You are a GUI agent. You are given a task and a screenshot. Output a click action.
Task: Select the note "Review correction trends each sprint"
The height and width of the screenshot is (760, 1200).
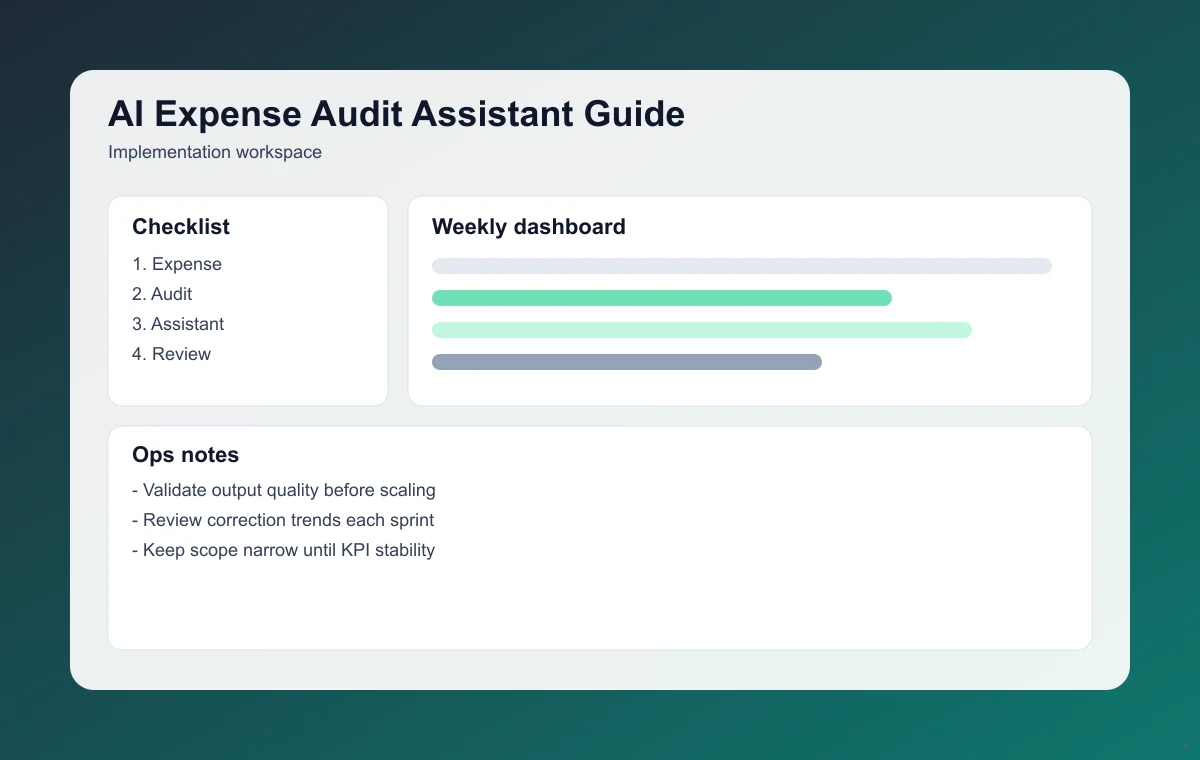[x=283, y=520]
